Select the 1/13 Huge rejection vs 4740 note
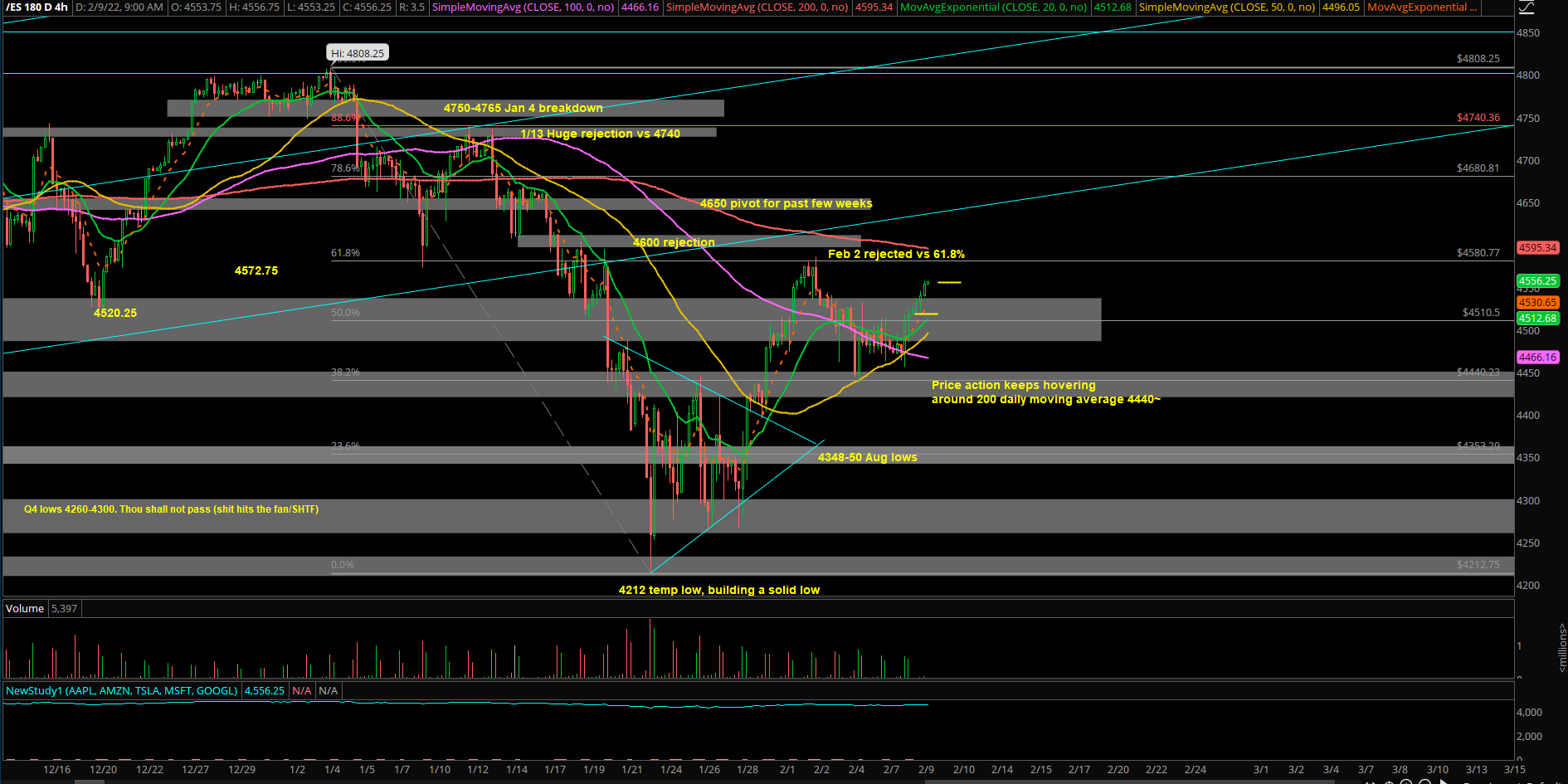 coord(600,134)
